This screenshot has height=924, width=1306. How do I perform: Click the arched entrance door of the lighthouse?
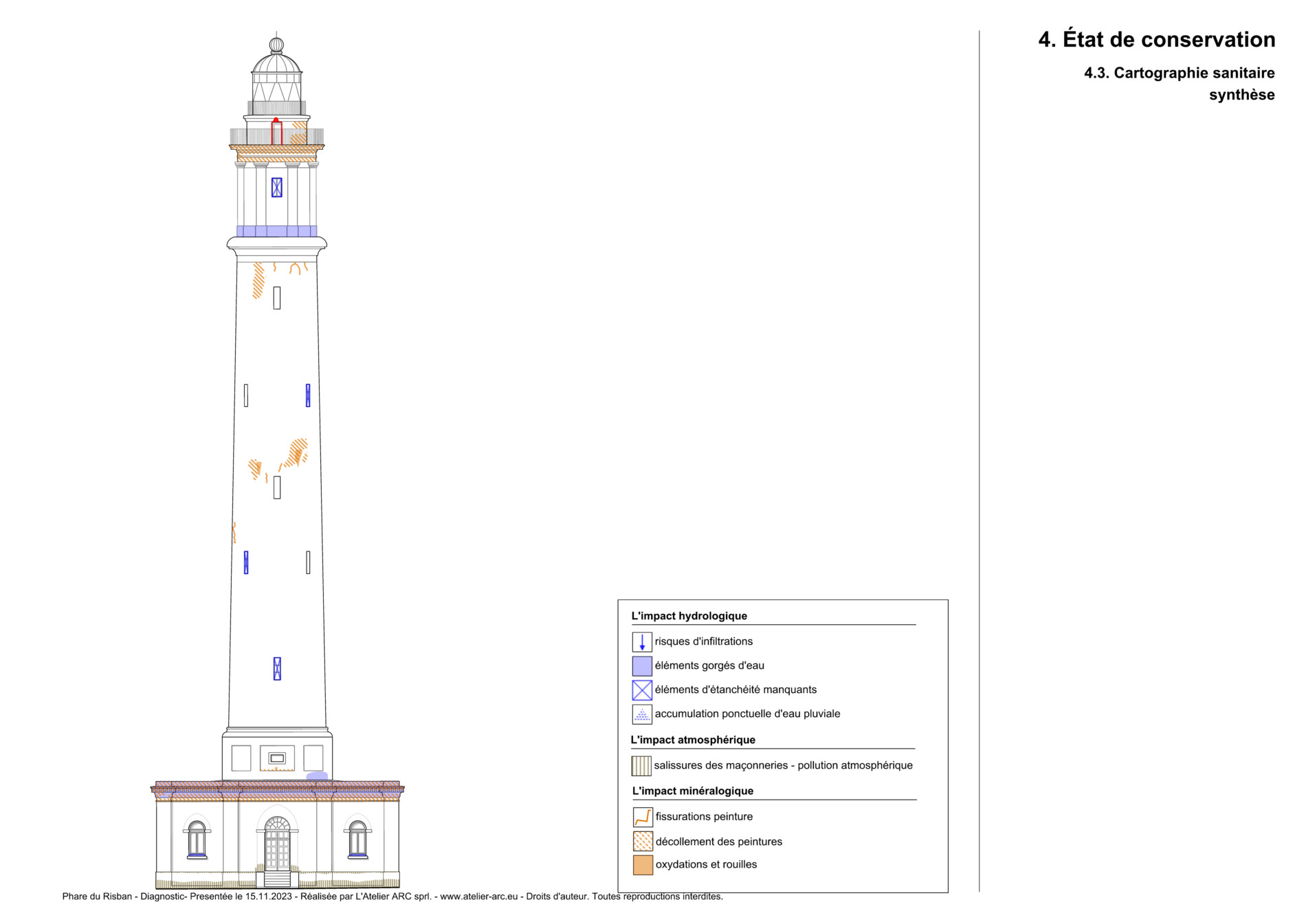point(277,844)
